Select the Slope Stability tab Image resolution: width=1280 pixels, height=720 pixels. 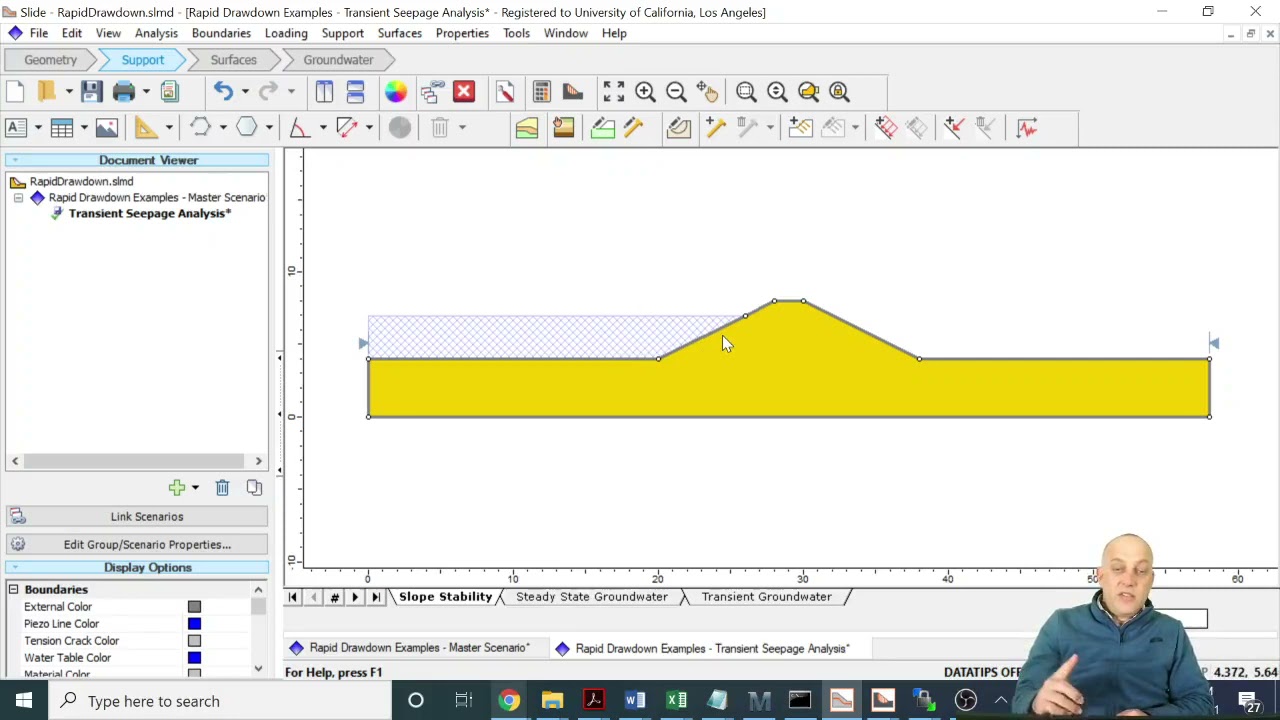[x=446, y=597]
